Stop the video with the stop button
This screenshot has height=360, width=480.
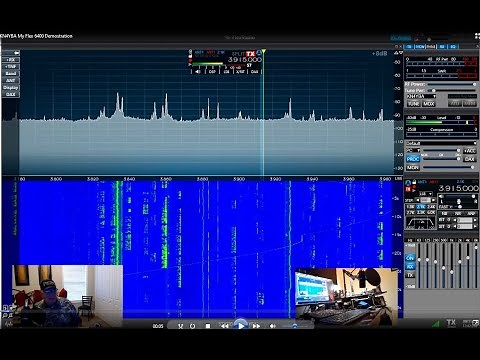208,326
